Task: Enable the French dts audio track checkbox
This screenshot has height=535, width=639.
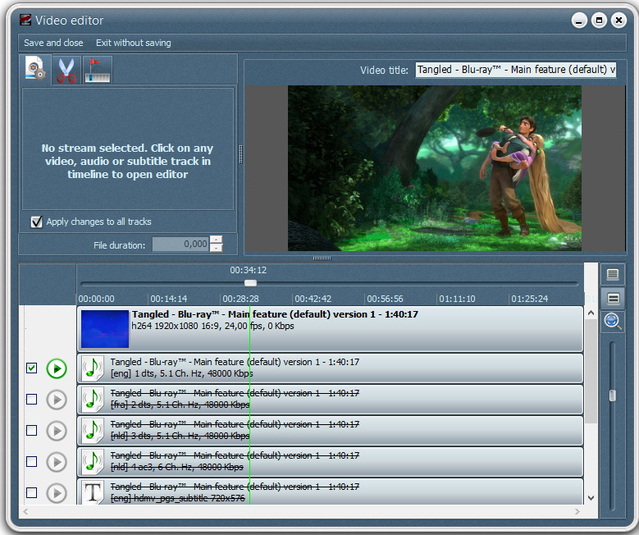Action: coord(31,399)
